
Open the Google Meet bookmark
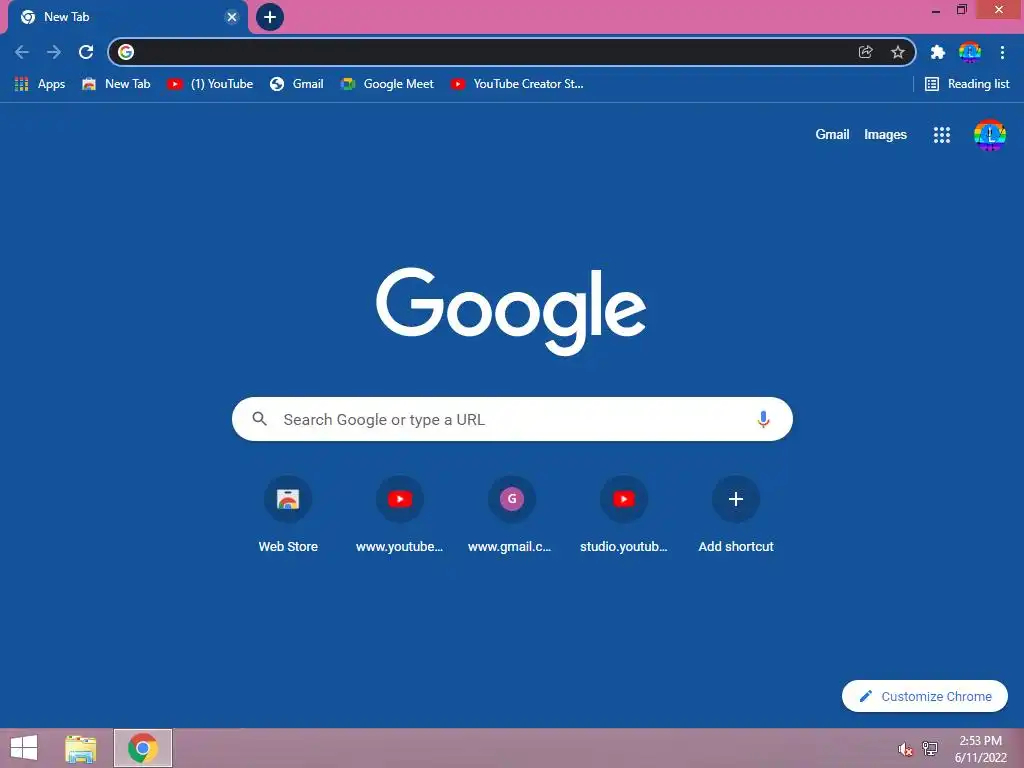coord(387,84)
